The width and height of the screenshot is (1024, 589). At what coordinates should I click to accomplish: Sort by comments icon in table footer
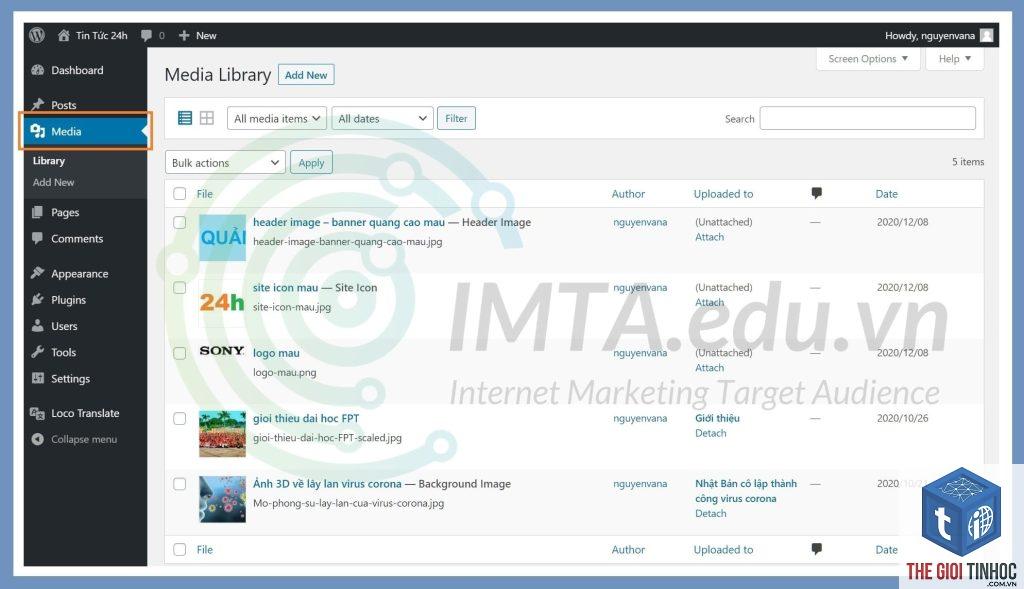point(816,549)
